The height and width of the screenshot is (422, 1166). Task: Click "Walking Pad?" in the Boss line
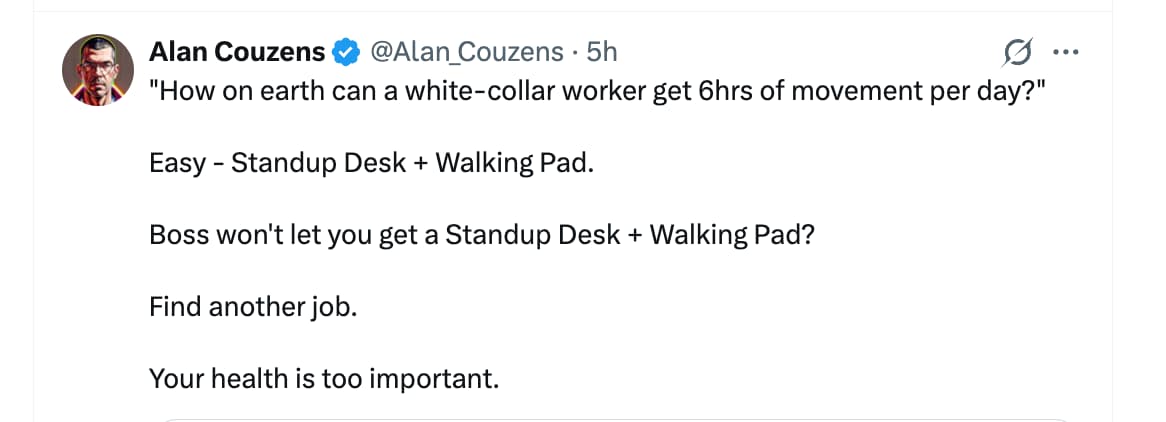[732, 234]
